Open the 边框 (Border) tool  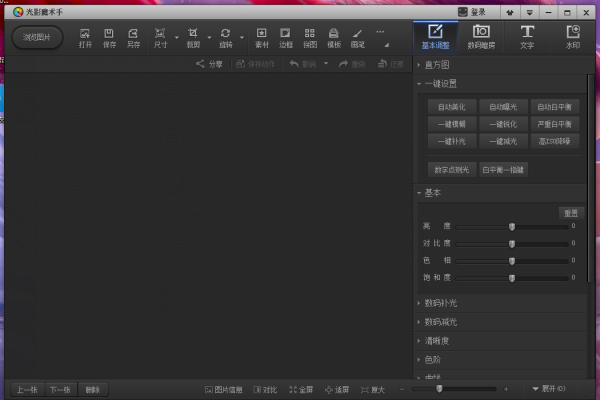coord(286,37)
